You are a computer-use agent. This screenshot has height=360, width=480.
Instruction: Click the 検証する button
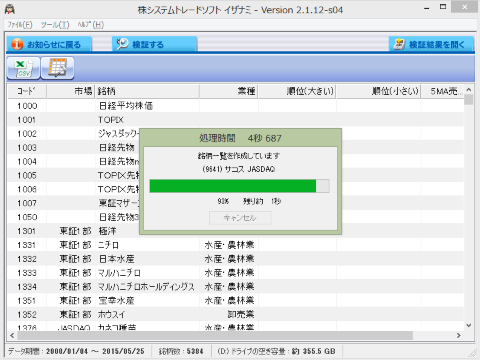point(154,44)
